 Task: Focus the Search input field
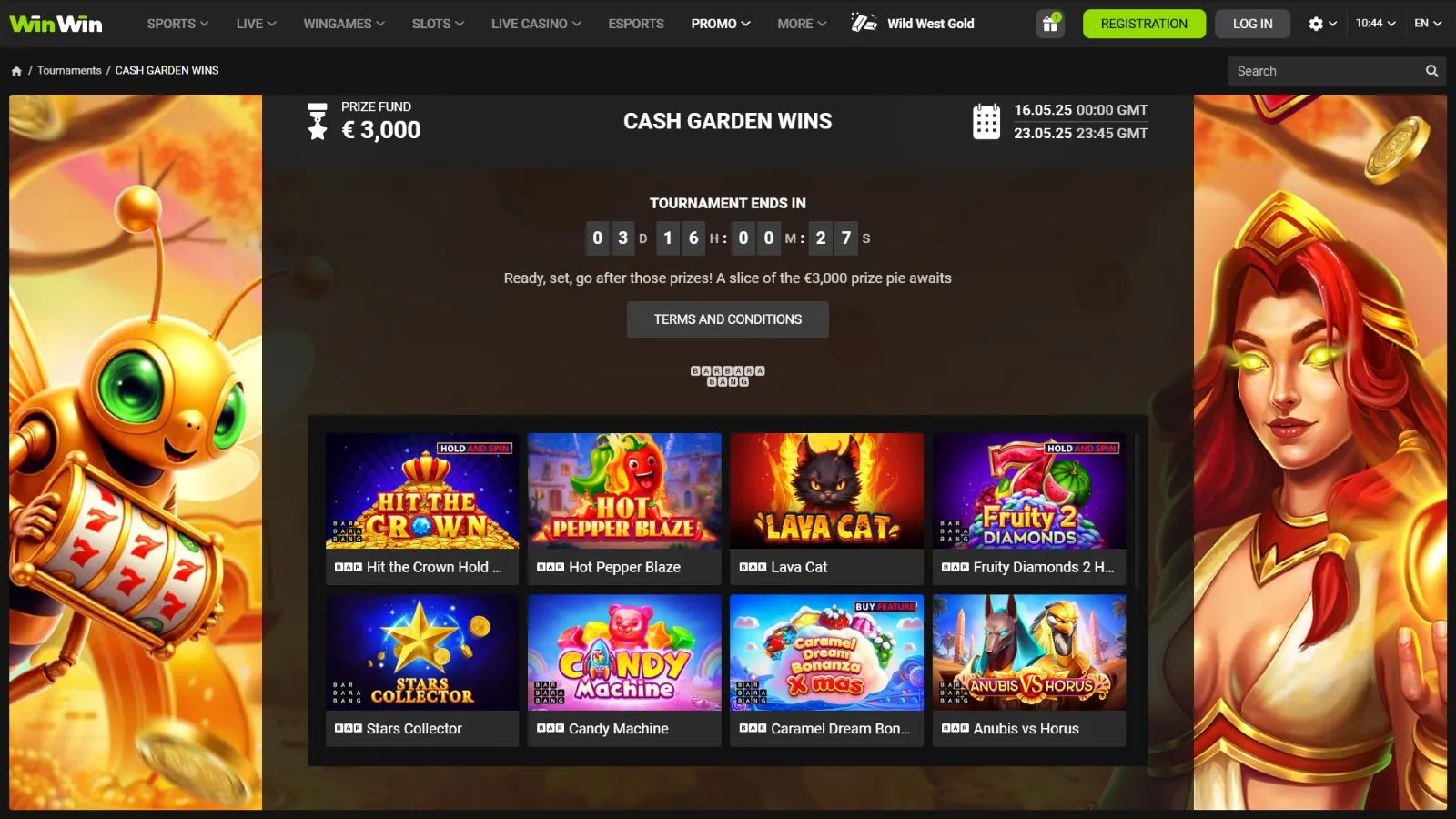(1325, 71)
